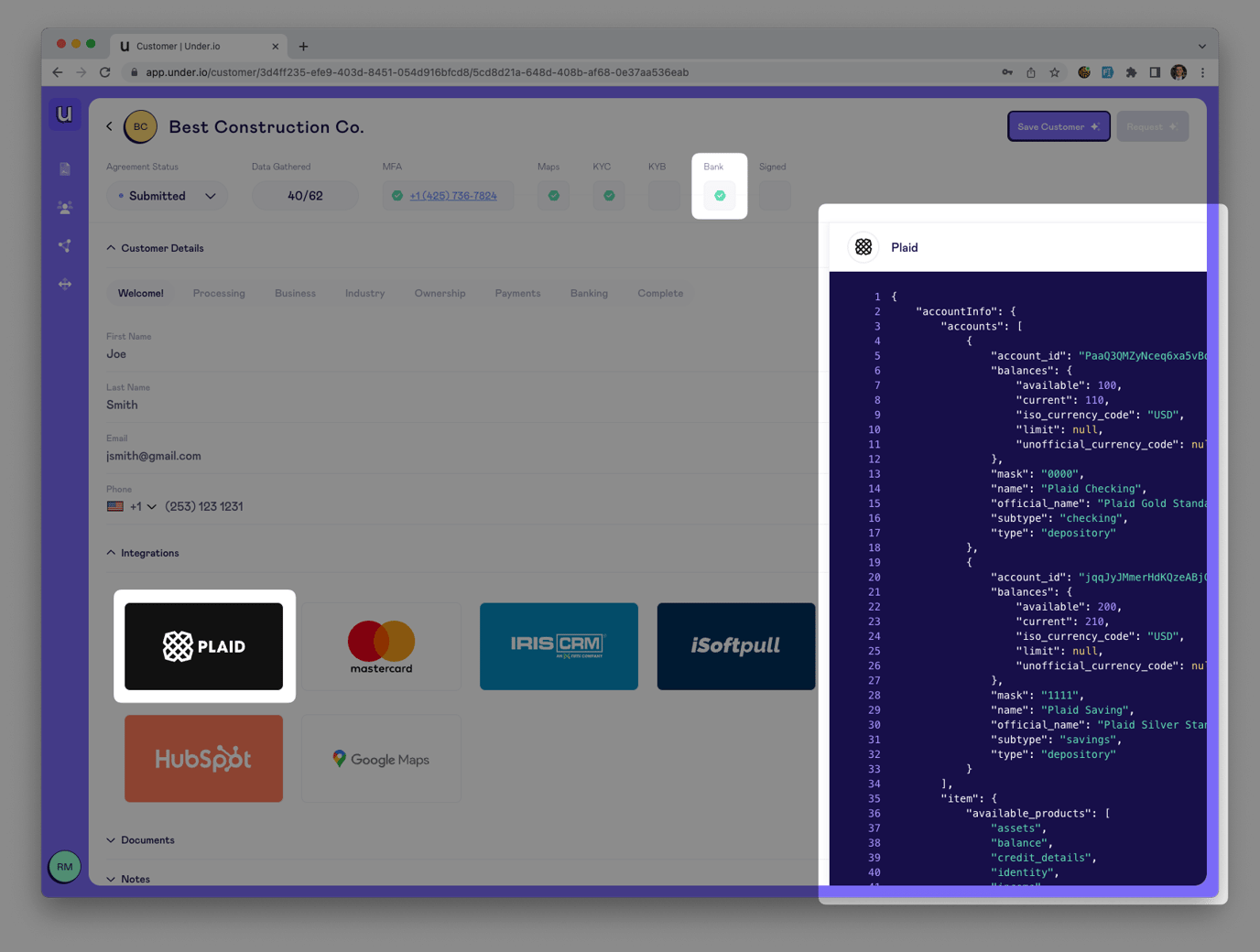Open the Submitted agreement status dropdown
1260x952 pixels.
pos(168,196)
